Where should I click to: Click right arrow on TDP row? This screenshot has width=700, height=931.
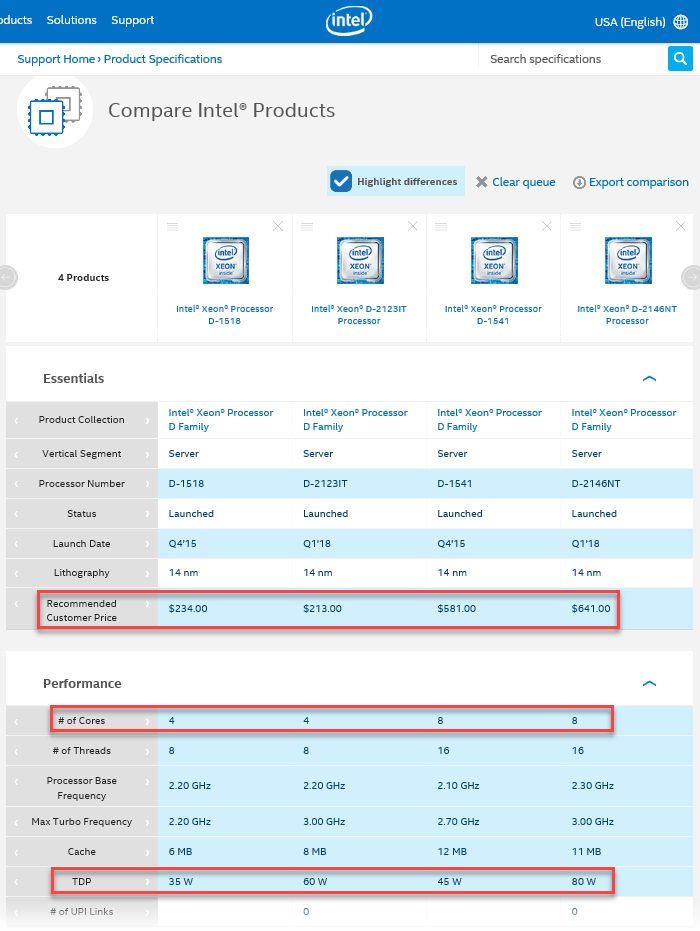[147, 882]
